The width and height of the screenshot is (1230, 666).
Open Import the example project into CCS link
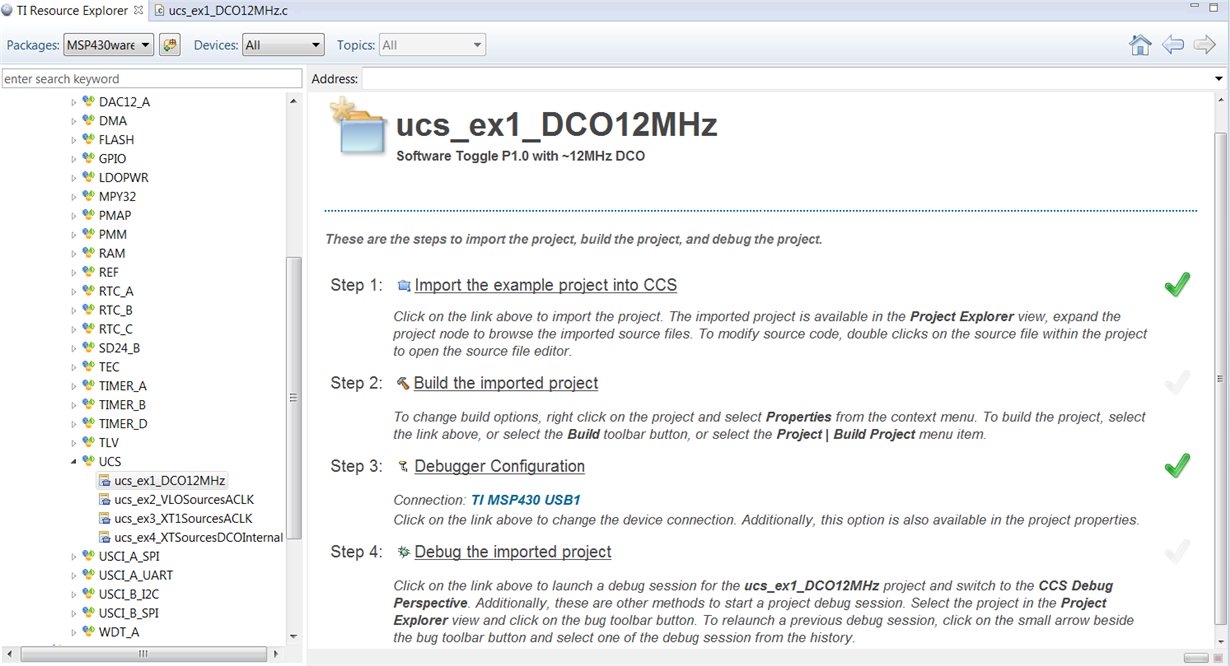pyautogui.click(x=546, y=285)
